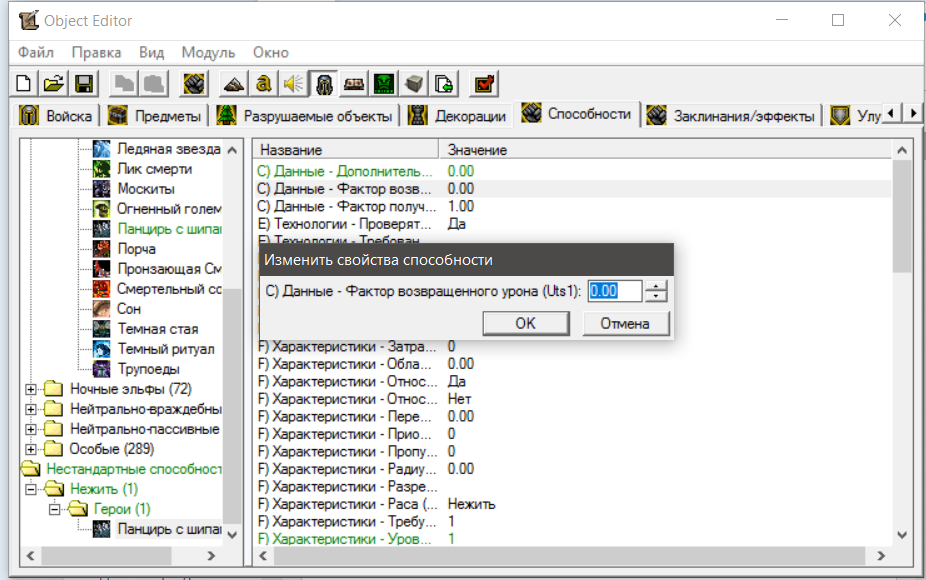Expand the Нейтрально-враждебные folder

click(31, 409)
